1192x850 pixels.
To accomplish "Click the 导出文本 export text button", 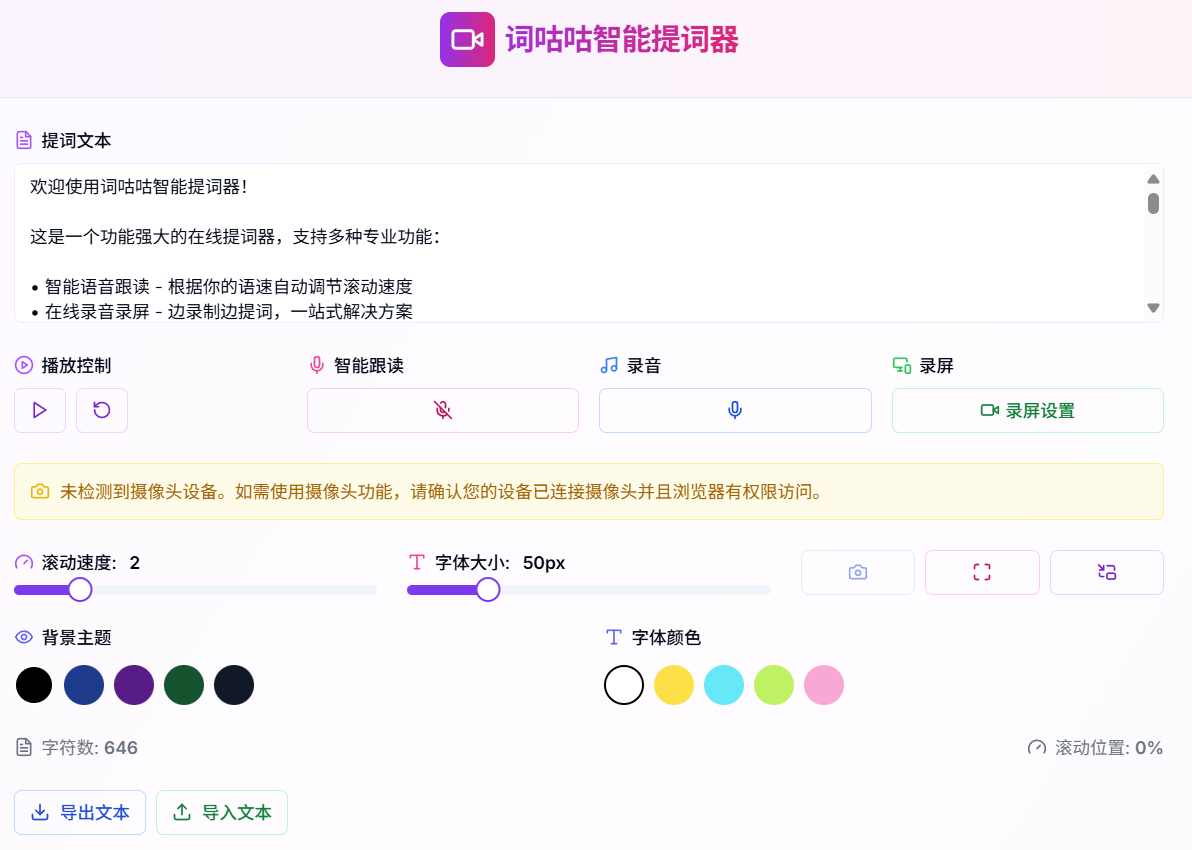I will click(80, 813).
